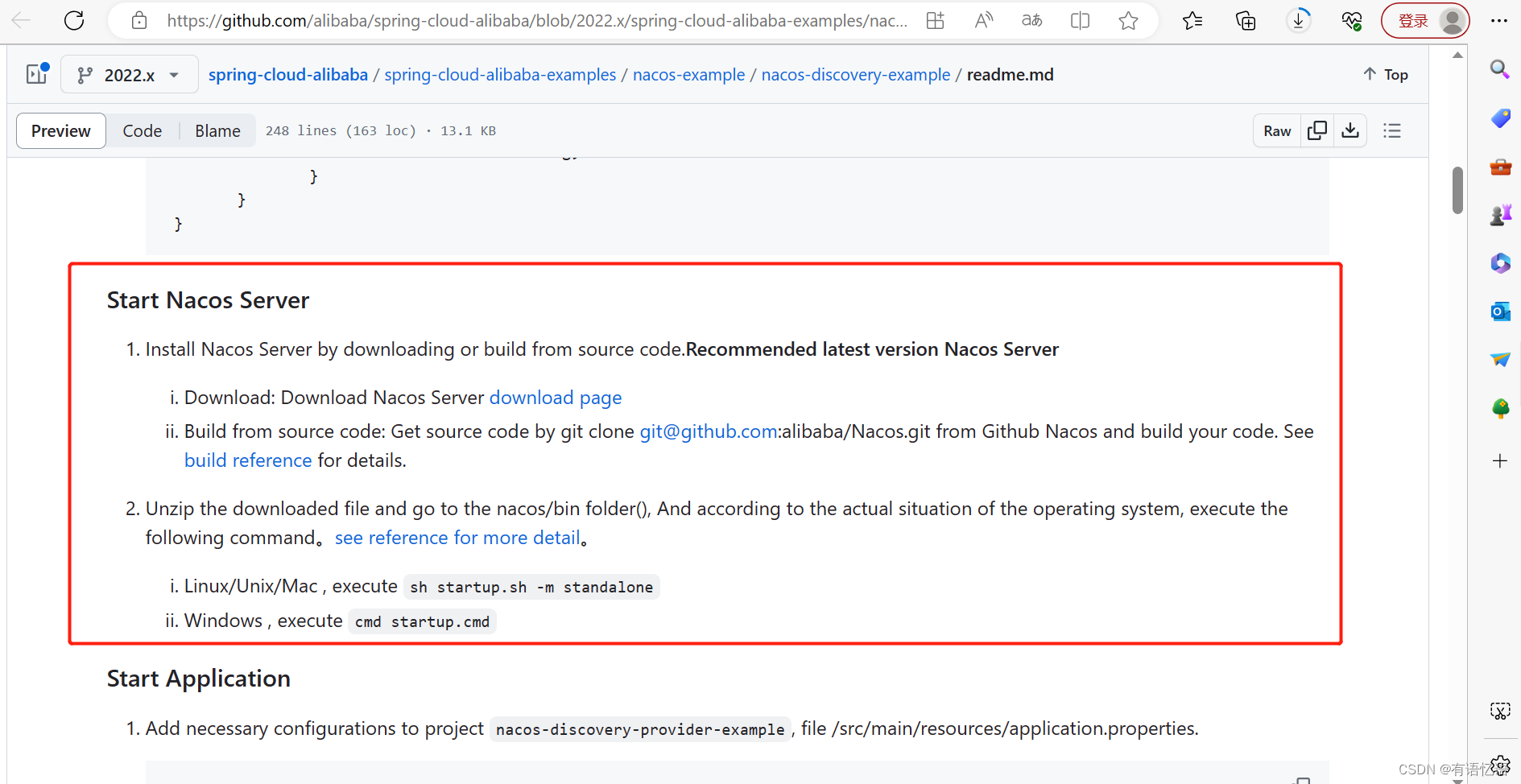Screen dimensions: 1521x784
Task: Open the sidebar chess games icon
Action: (1500, 215)
